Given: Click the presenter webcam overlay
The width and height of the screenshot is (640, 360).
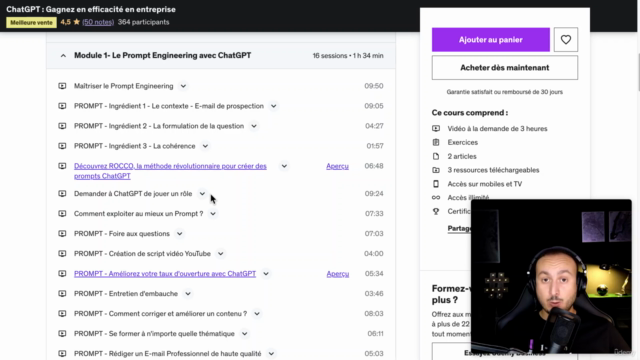Looking at the screenshot, I should 551,276.
